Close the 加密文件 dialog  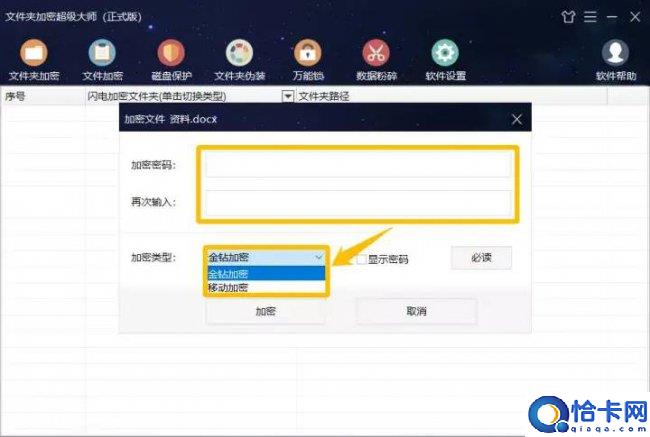pos(517,119)
